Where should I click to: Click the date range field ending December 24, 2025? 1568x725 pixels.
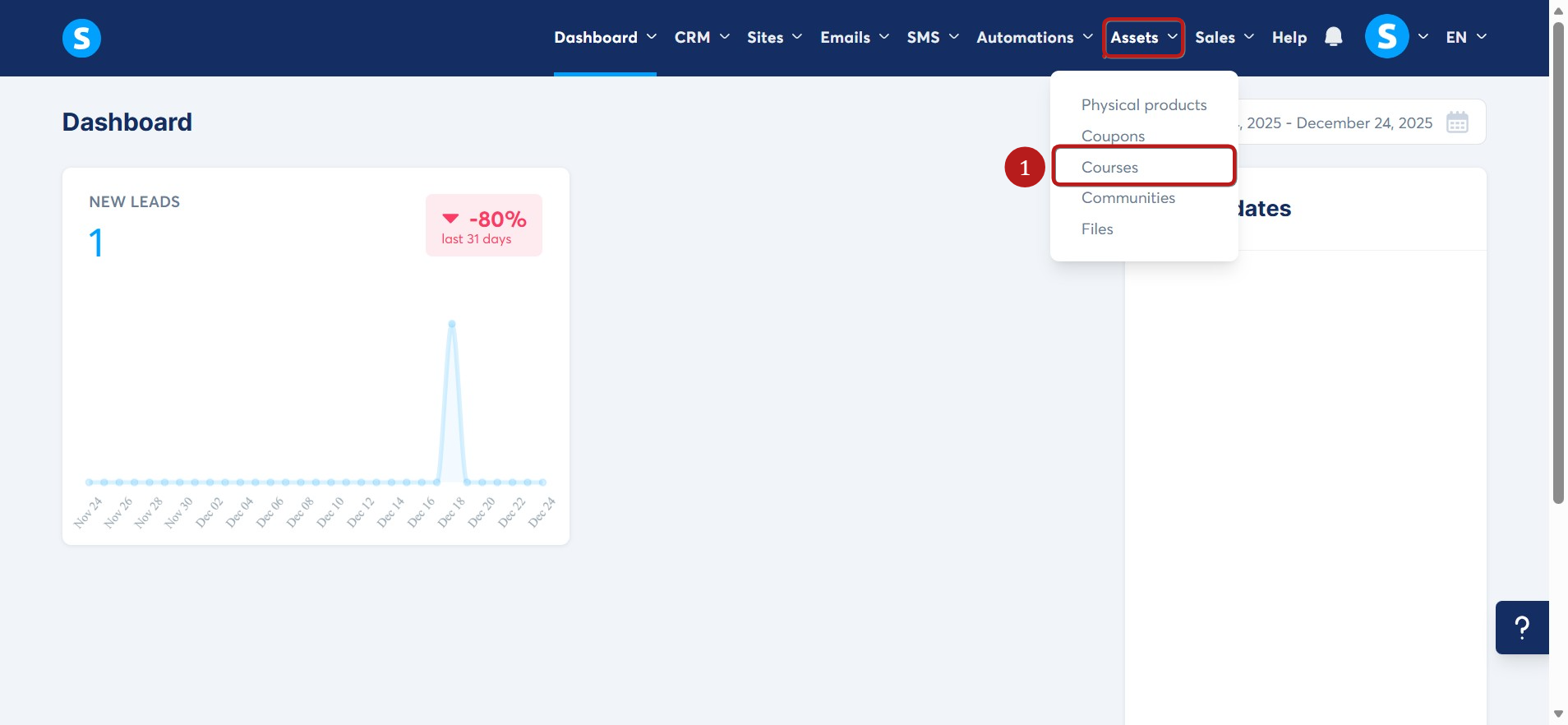1362,122
